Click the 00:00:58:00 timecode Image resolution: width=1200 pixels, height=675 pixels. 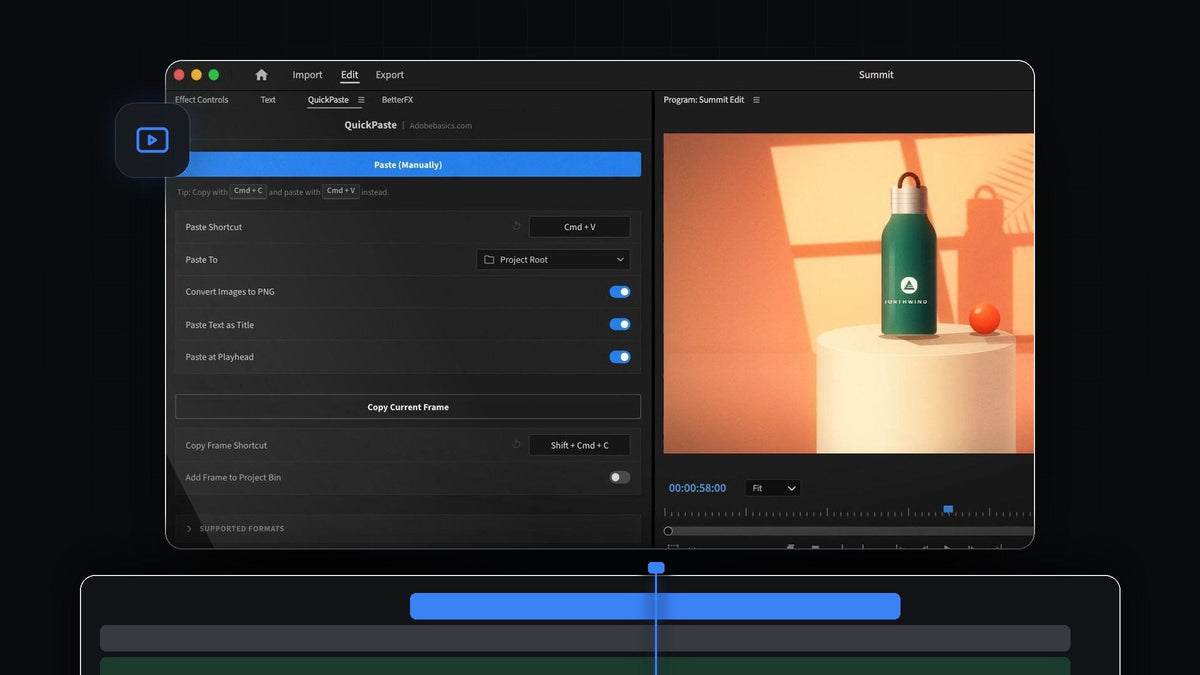(x=698, y=488)
